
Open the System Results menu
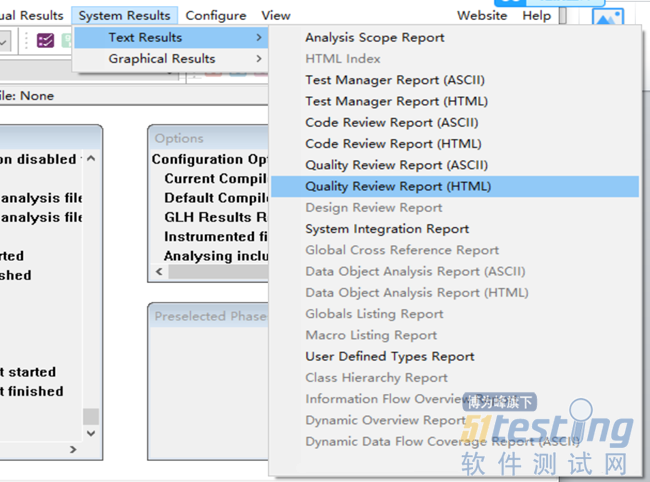(124, 15)
